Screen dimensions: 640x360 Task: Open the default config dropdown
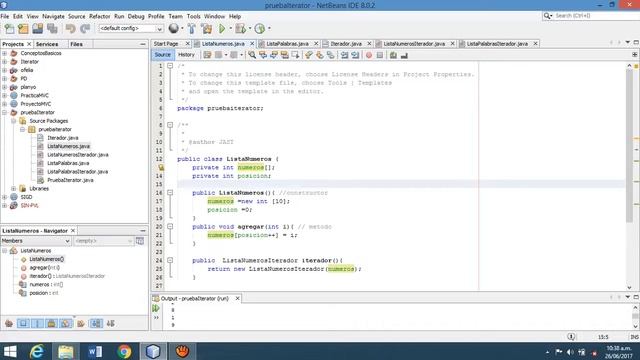pos(131,29)
